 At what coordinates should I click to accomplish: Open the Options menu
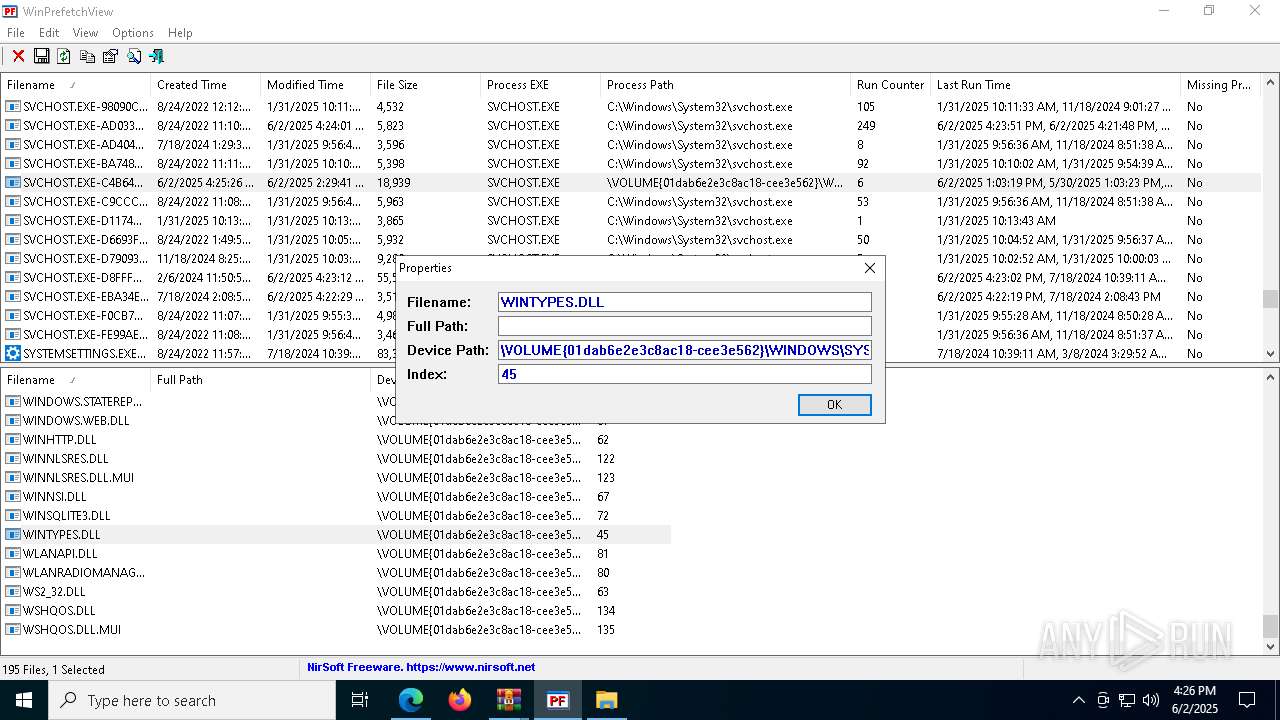pos(133,33)
